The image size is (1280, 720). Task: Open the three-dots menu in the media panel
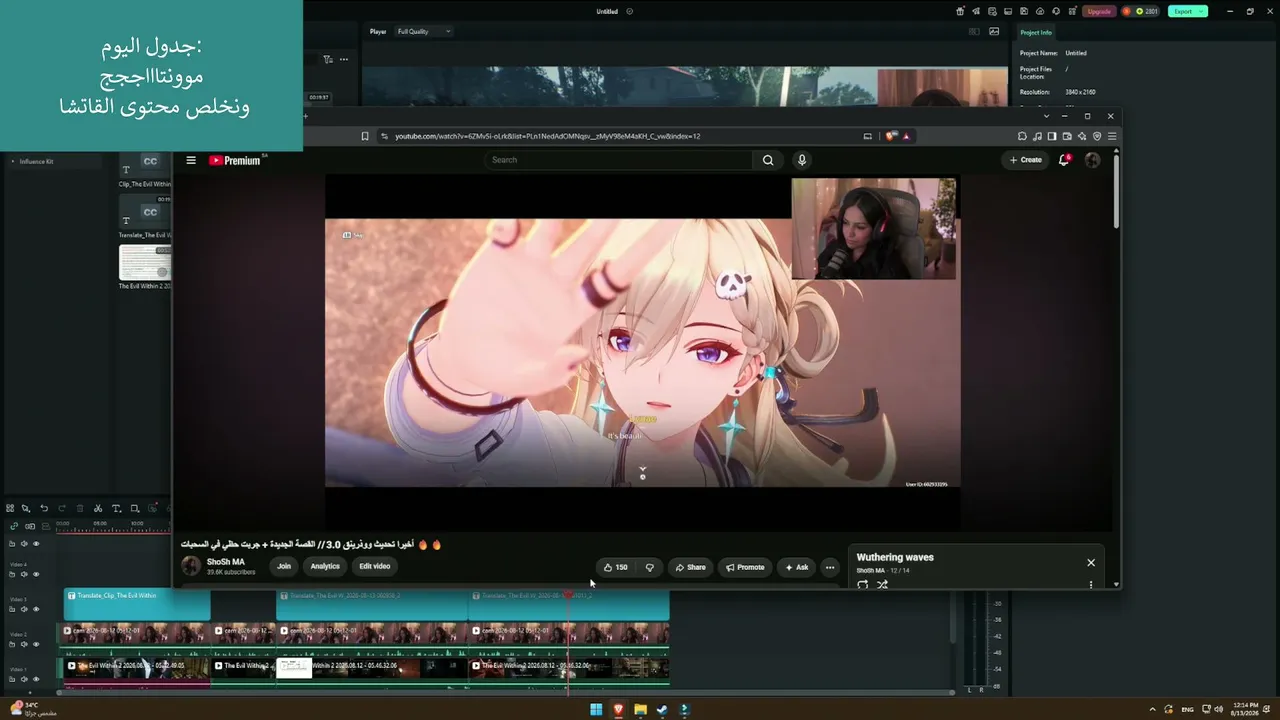coord(344,59)
